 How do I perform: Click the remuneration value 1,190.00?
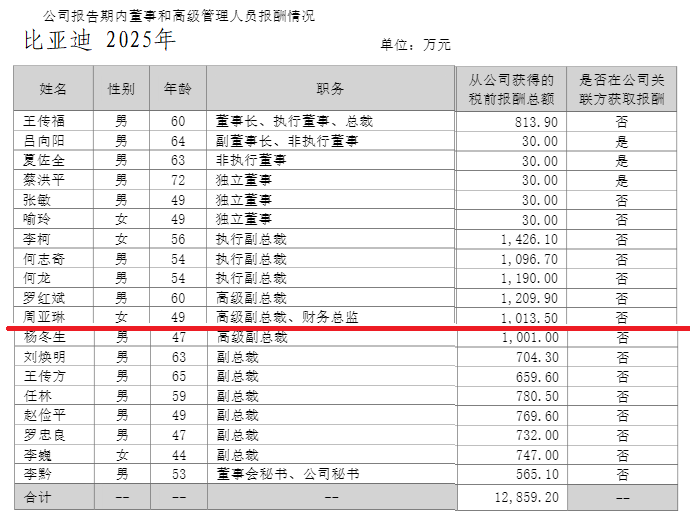529,278
